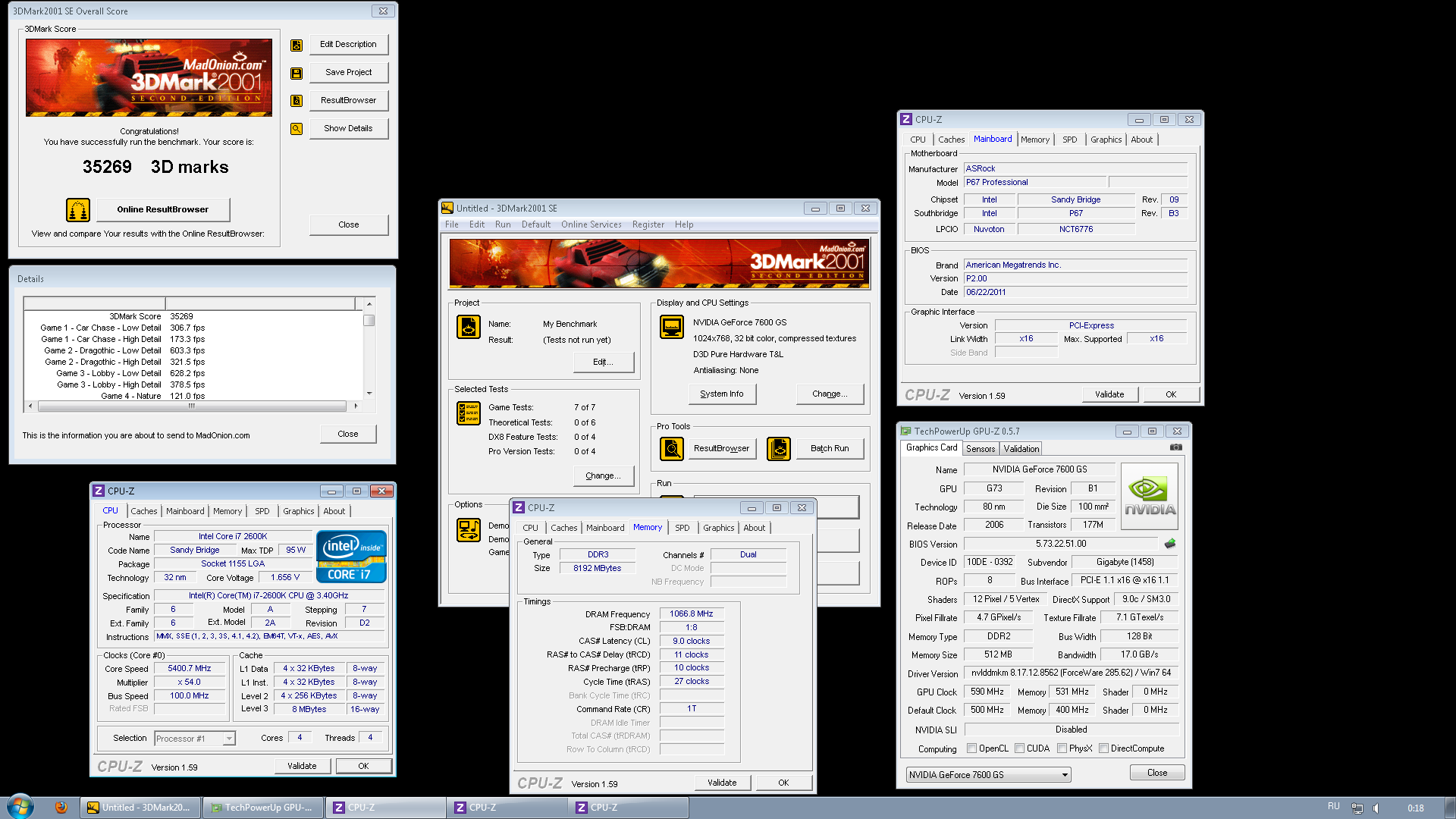Click the CPU-Z Mainboard window title icon
This screenshot has height=819, width=1456.
[x=905, y=119]
